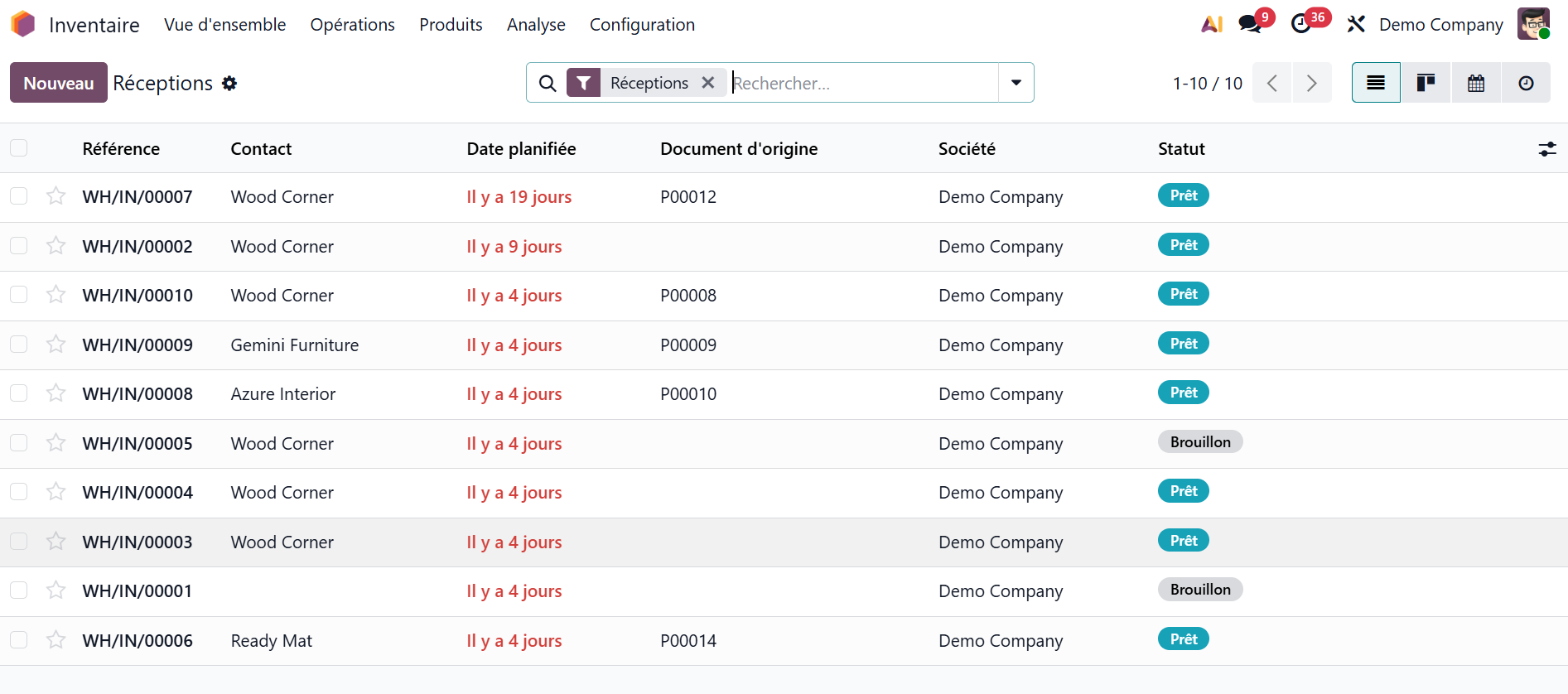
Task: Open optional columns adjust icon
Action: (1547, 149)
